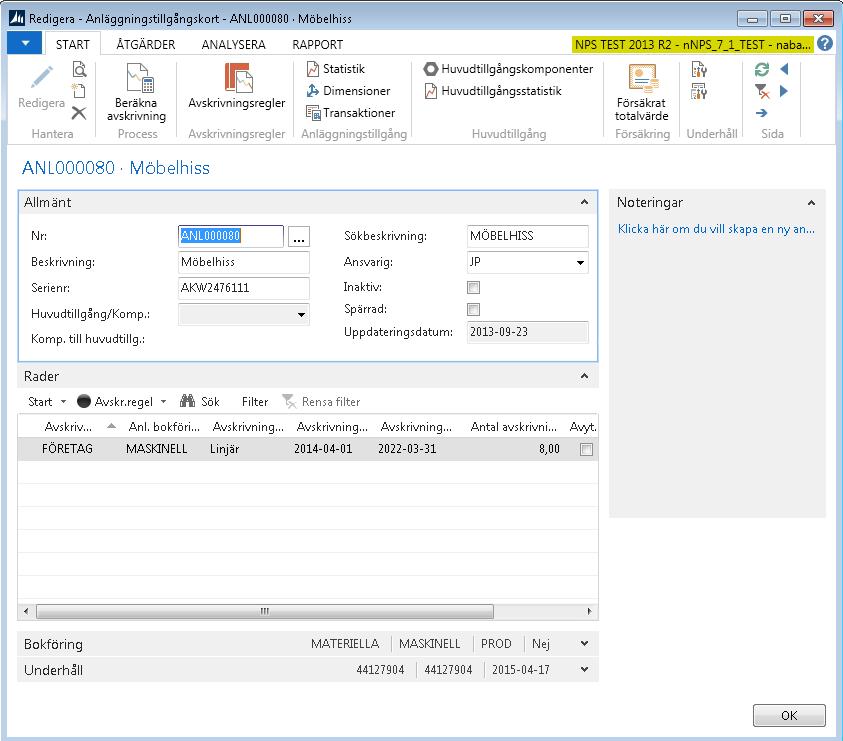Collapse the Allmänt section
Viewport: 843px width, 741px height.
click(584, 202)
